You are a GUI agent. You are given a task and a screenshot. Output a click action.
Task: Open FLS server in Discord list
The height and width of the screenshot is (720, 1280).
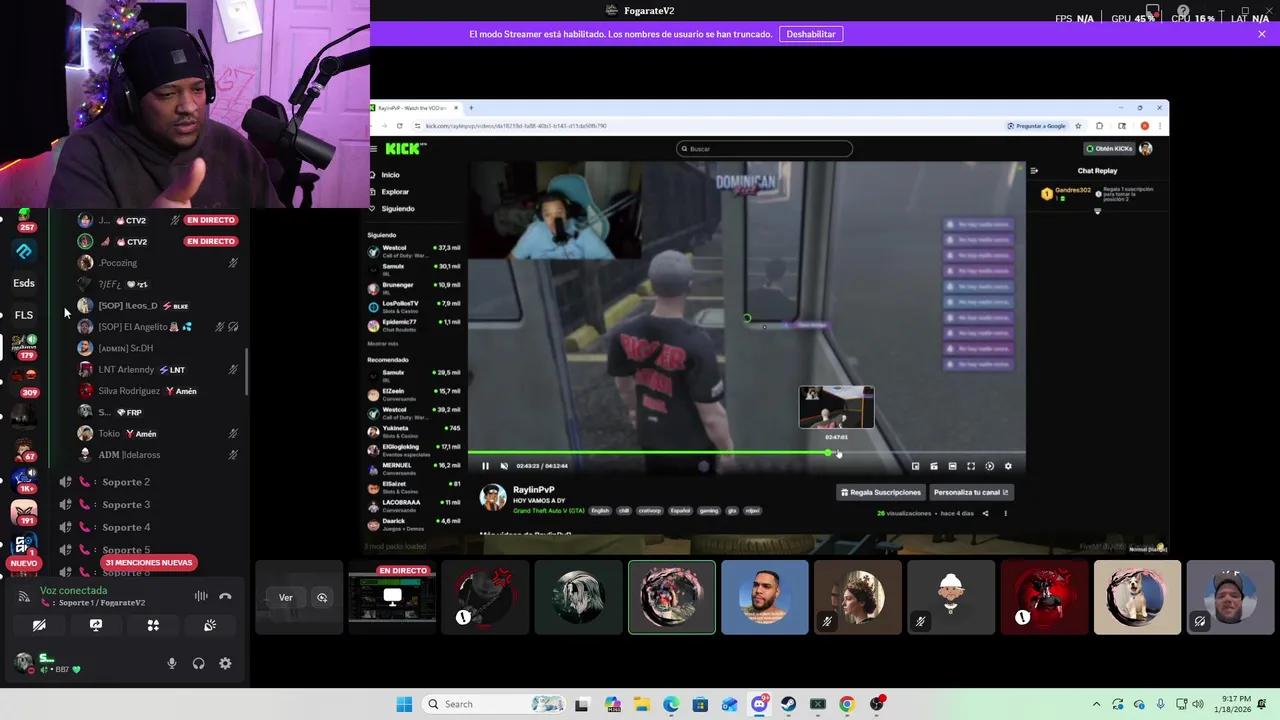click(24, 315)
